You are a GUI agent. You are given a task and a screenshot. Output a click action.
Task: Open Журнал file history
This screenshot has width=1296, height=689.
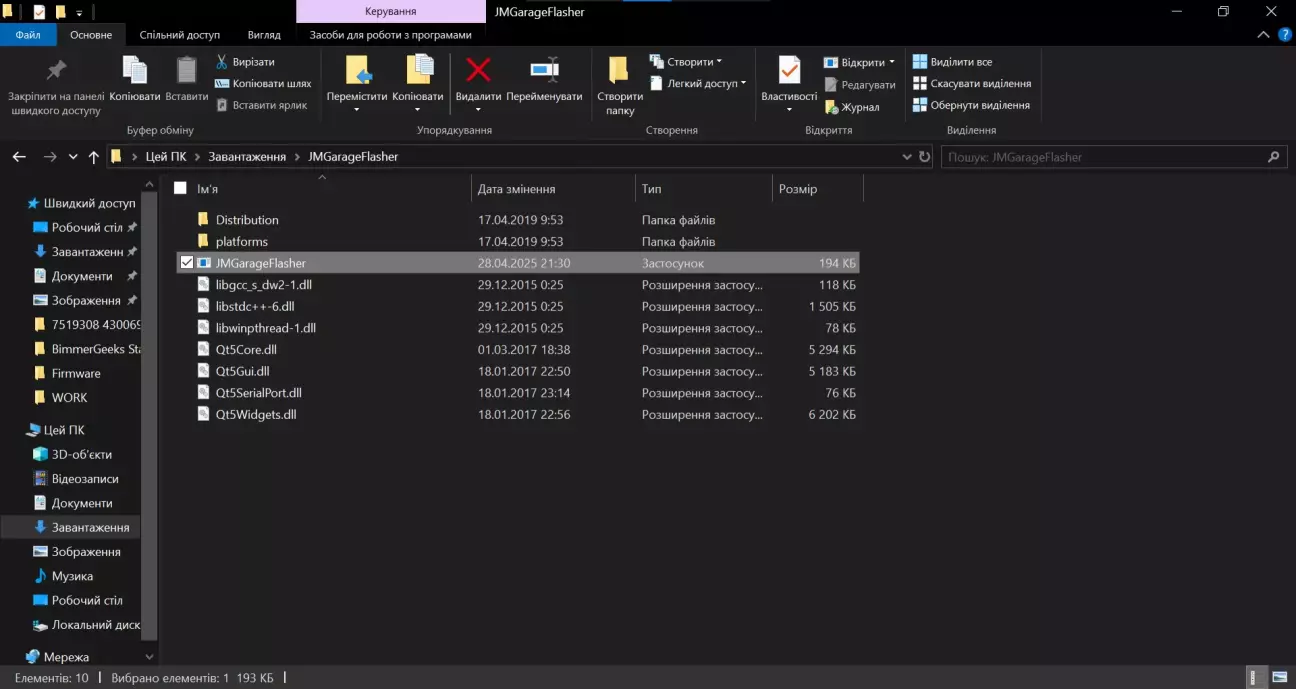click(852, 107)
